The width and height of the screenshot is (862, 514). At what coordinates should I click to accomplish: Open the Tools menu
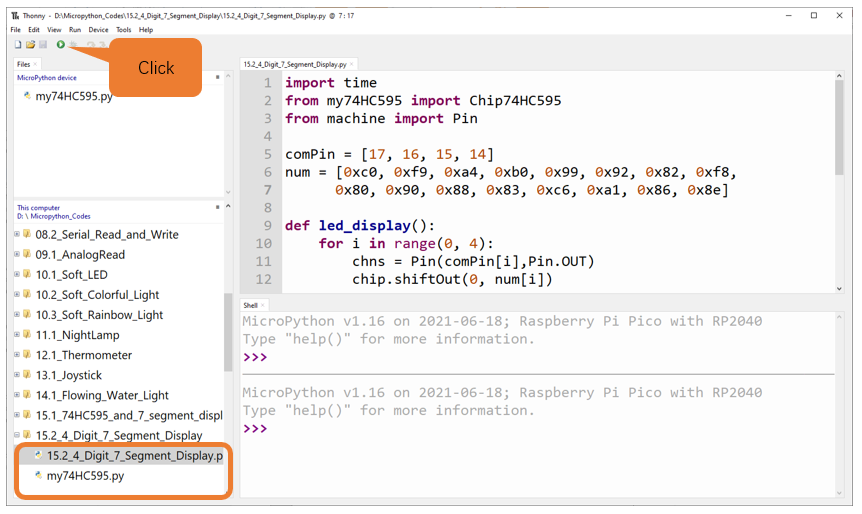124,30
